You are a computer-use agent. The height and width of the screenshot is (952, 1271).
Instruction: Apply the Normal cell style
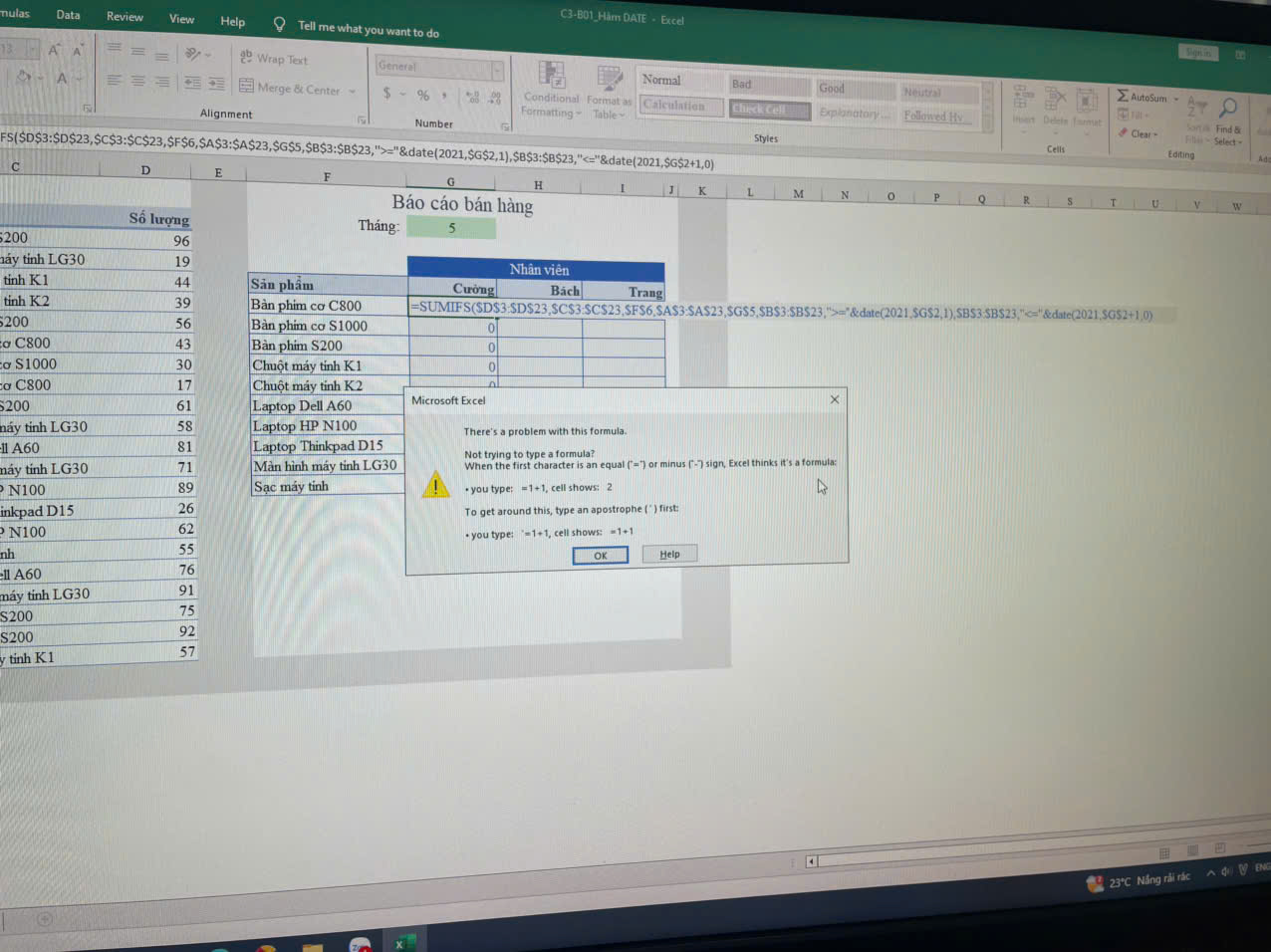[680, 81]
